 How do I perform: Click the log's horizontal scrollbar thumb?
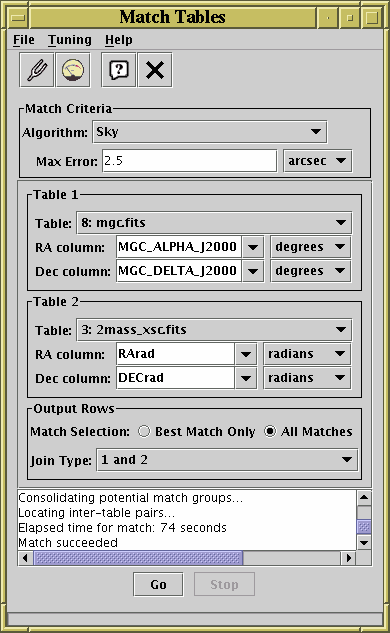[138, 558]
